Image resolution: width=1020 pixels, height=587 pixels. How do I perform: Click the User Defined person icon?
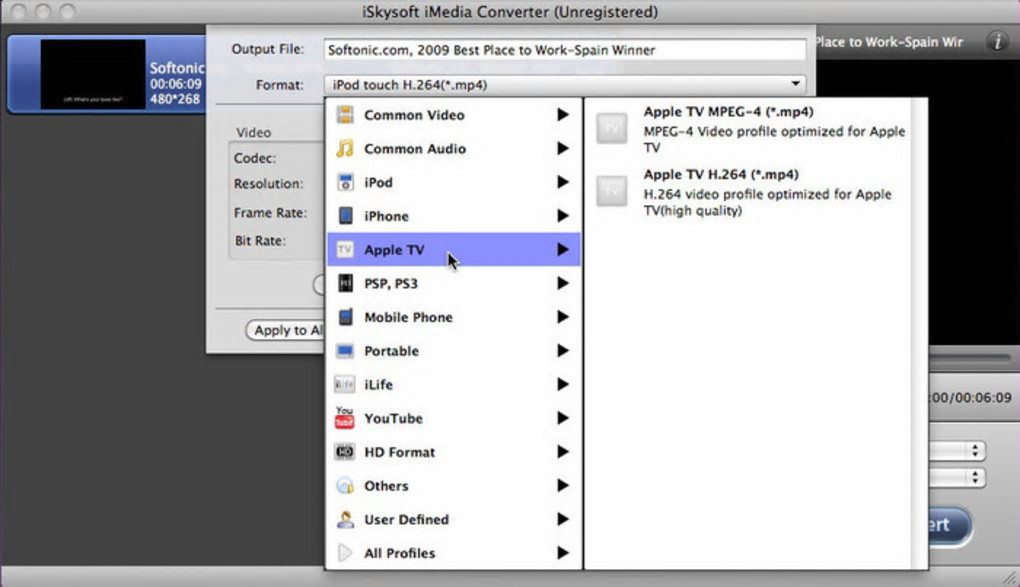(345, 519)
